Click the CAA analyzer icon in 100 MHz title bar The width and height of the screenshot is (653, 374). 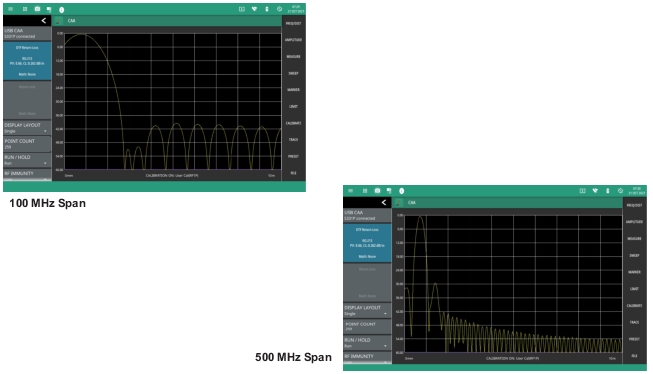point(59,20)
